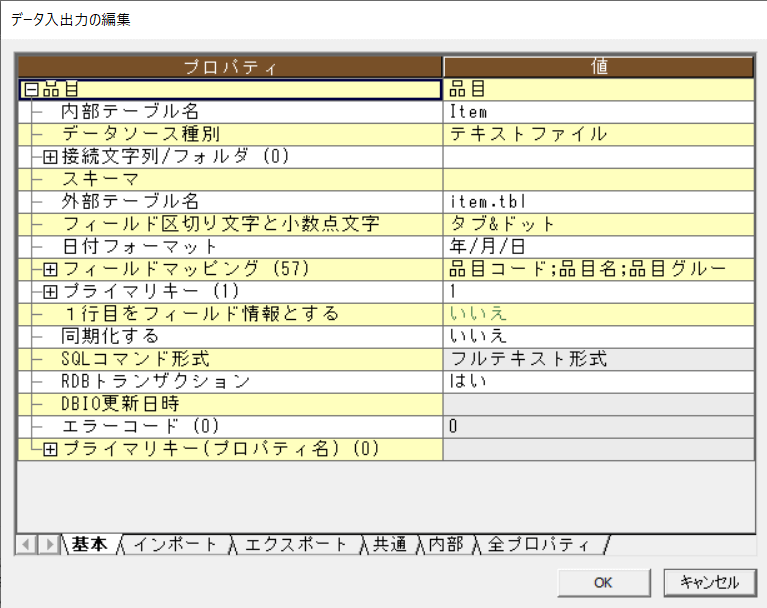Edit the item.tbl value cell
Viewport: 767px width, 608px height.
pos(599,202)
